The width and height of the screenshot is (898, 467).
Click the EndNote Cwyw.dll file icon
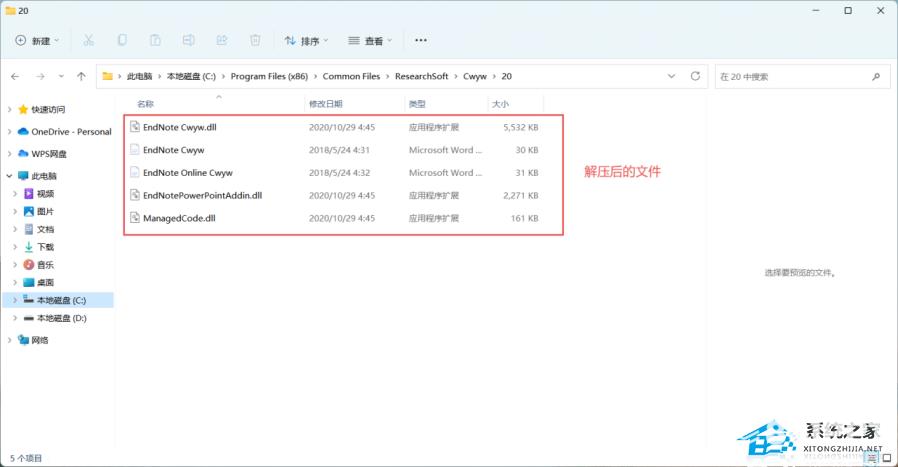(x=135, y=127)
